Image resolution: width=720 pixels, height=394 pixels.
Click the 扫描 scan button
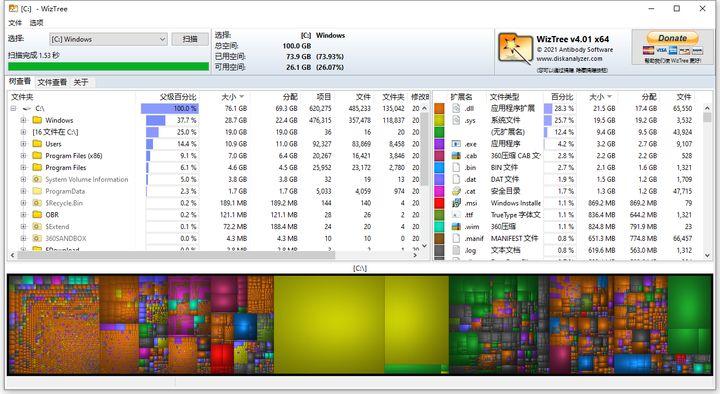pos(190,39)
